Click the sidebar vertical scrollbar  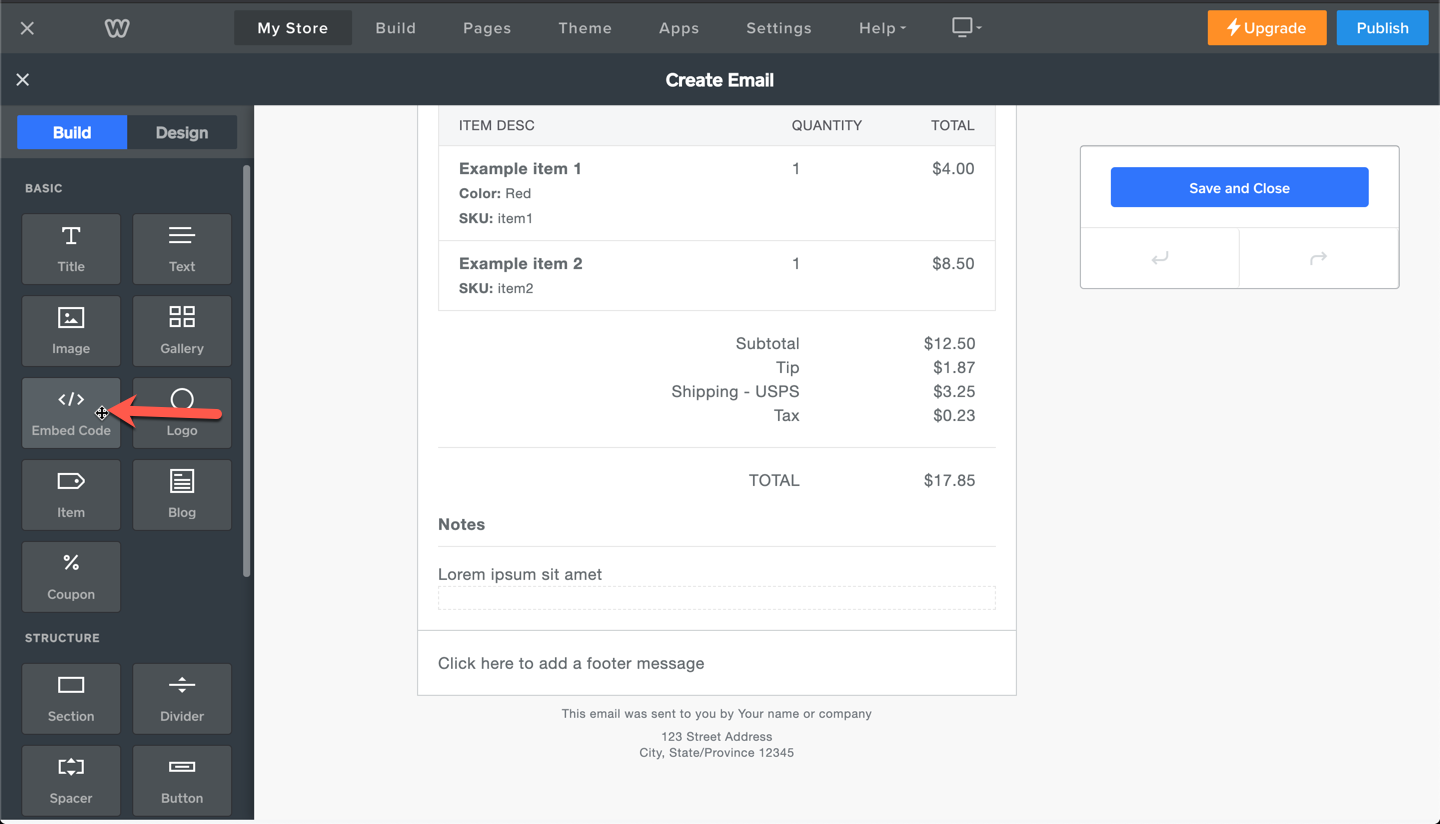246,370
